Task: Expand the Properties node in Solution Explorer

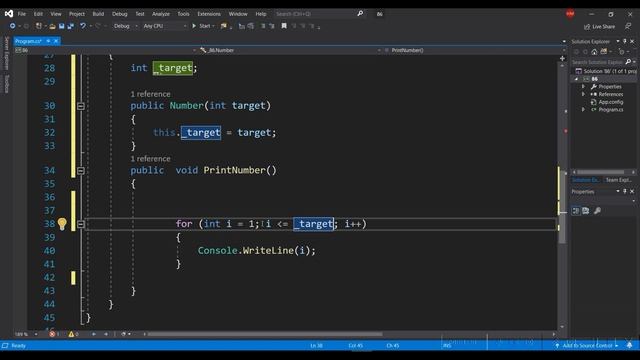Action: coord(583,87)
